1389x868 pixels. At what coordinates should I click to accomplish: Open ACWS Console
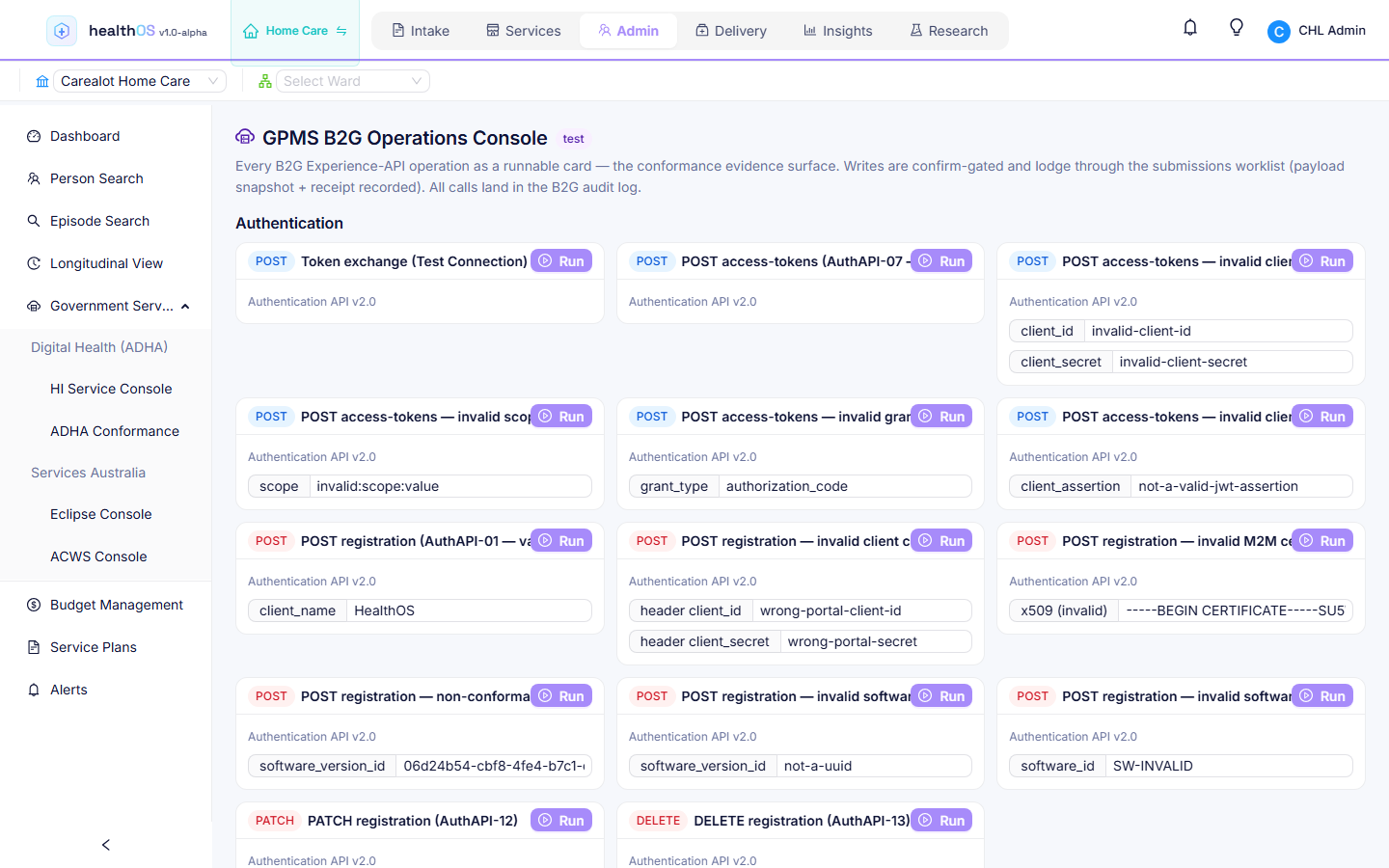point(98,556)
